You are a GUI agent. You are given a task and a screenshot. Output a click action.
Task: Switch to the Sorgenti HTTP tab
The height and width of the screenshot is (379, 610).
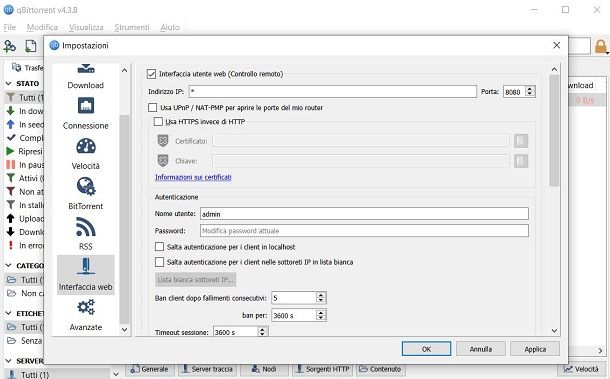tap(323, 369)
